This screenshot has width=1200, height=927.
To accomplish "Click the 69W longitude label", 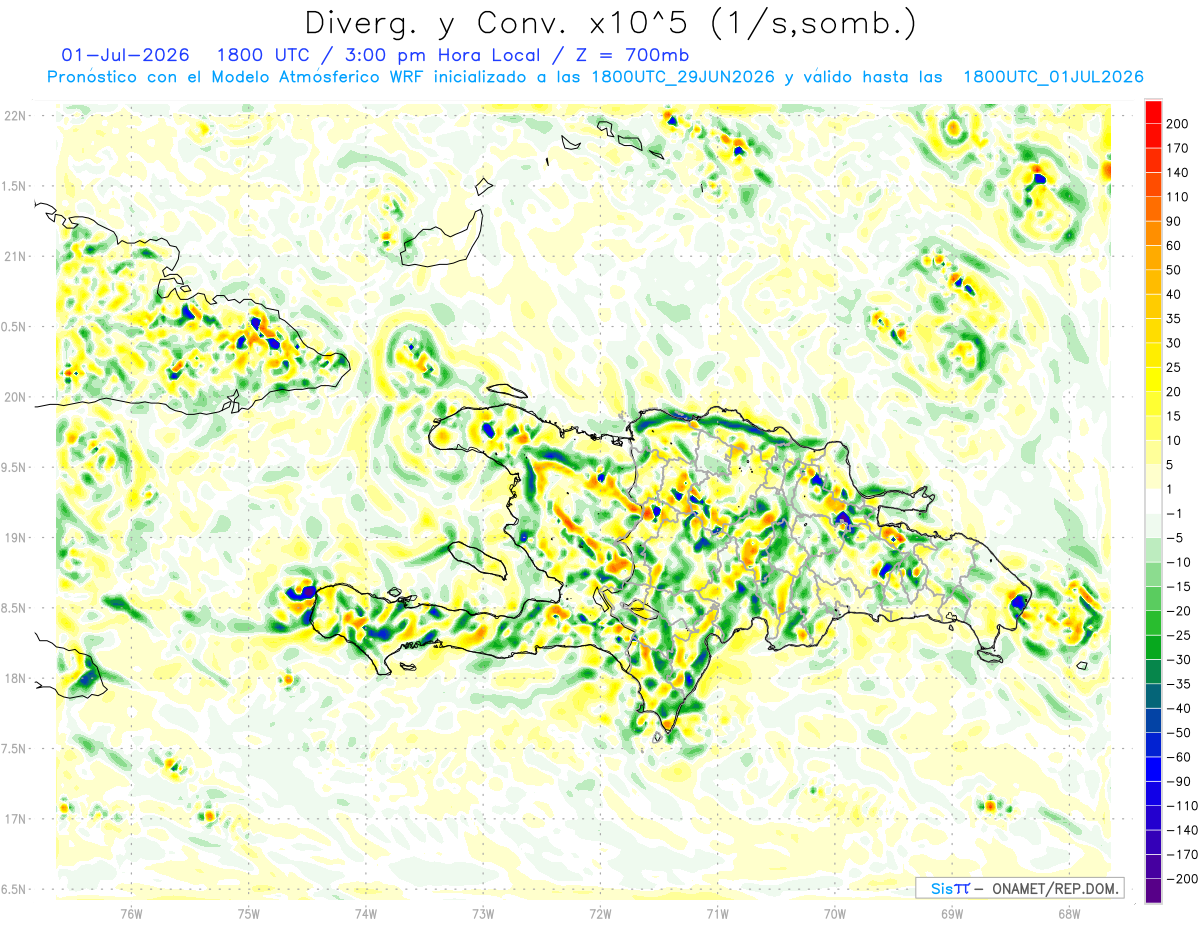I will click(951, 913).
